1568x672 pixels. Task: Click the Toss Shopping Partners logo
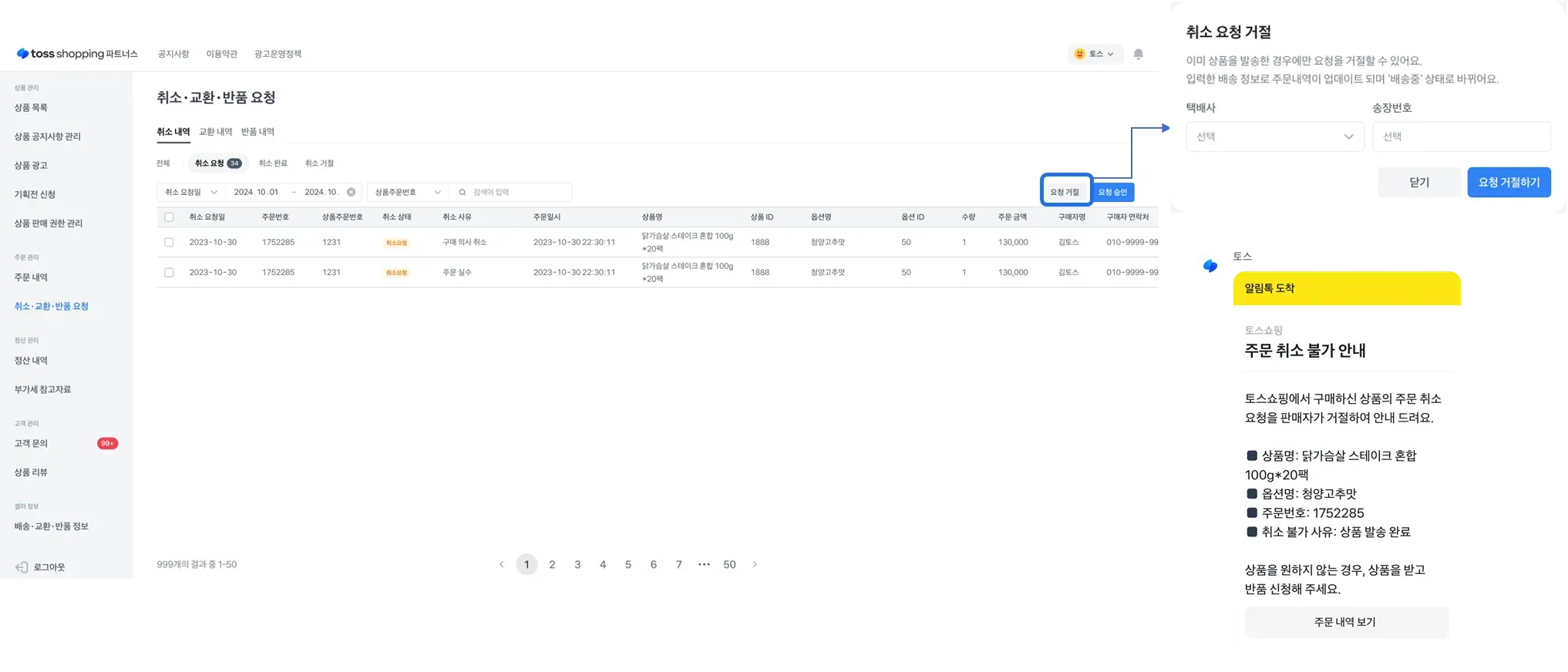point(77,54)
